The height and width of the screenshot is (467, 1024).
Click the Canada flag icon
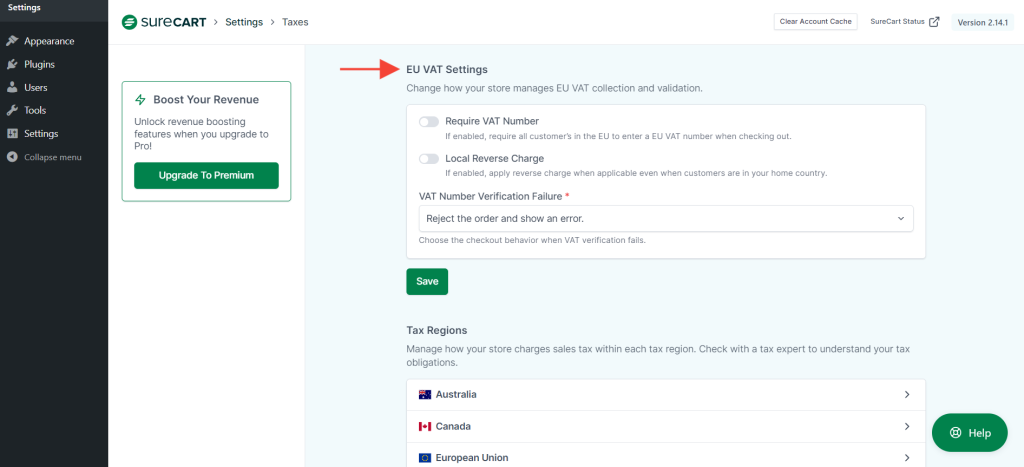click(425, 427)
